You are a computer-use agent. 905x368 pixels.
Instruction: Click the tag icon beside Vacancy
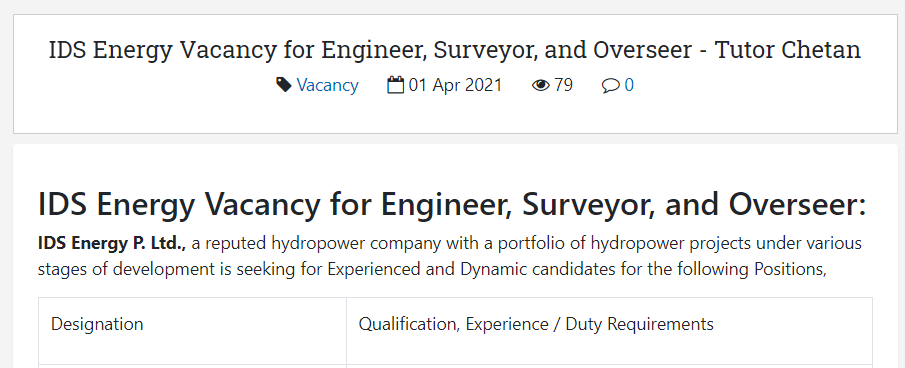click(283, 85)
